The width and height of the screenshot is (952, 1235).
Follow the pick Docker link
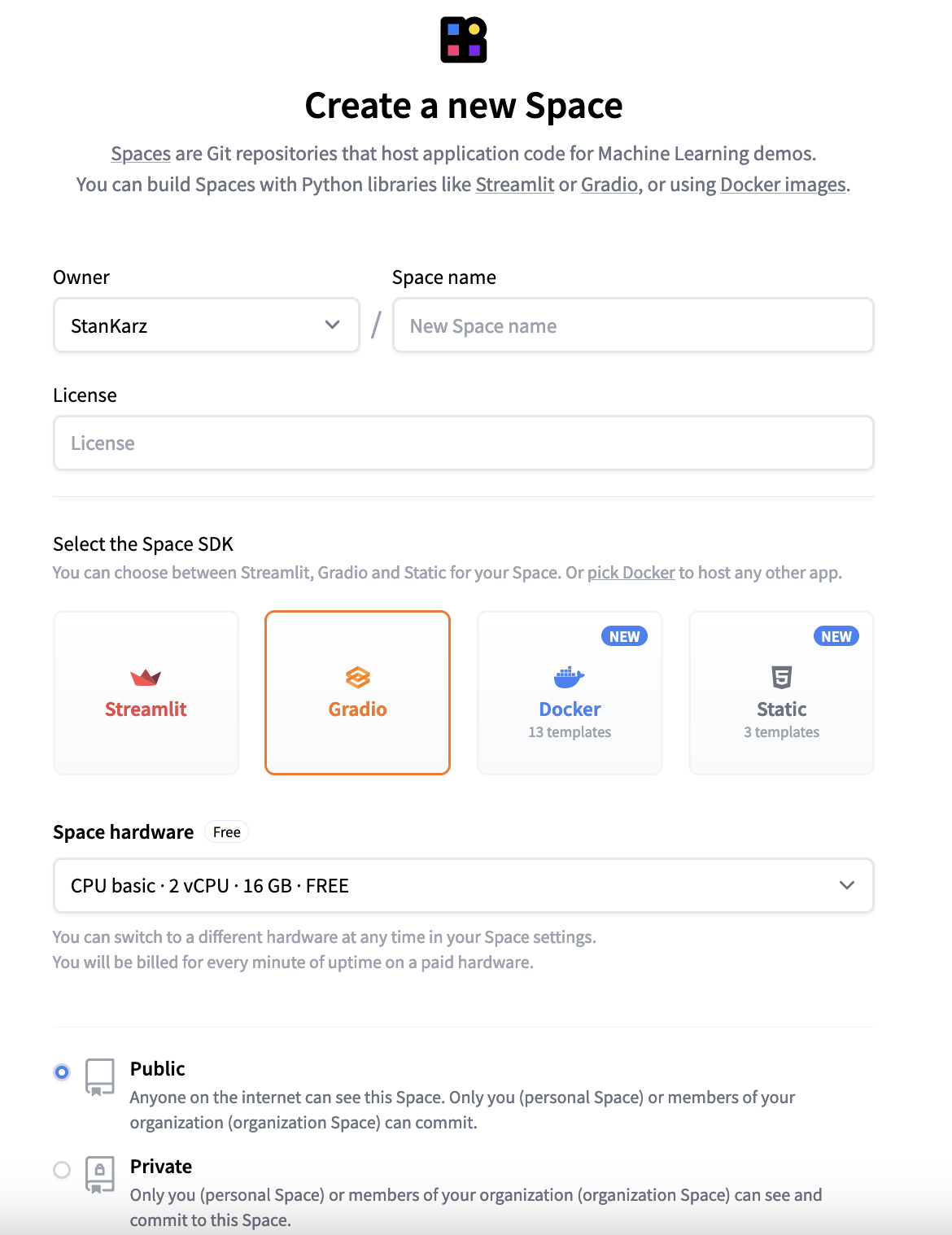click(631, 573)
